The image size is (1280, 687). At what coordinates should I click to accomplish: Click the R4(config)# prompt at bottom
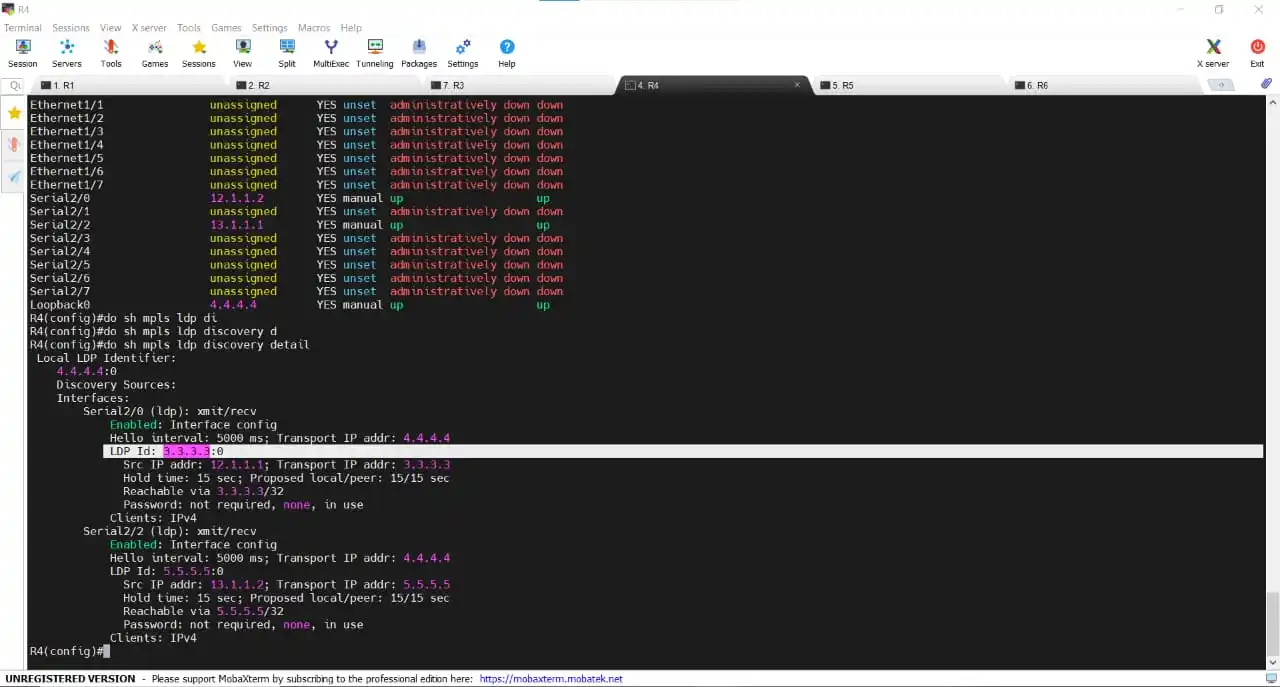(x=65, y=651)
